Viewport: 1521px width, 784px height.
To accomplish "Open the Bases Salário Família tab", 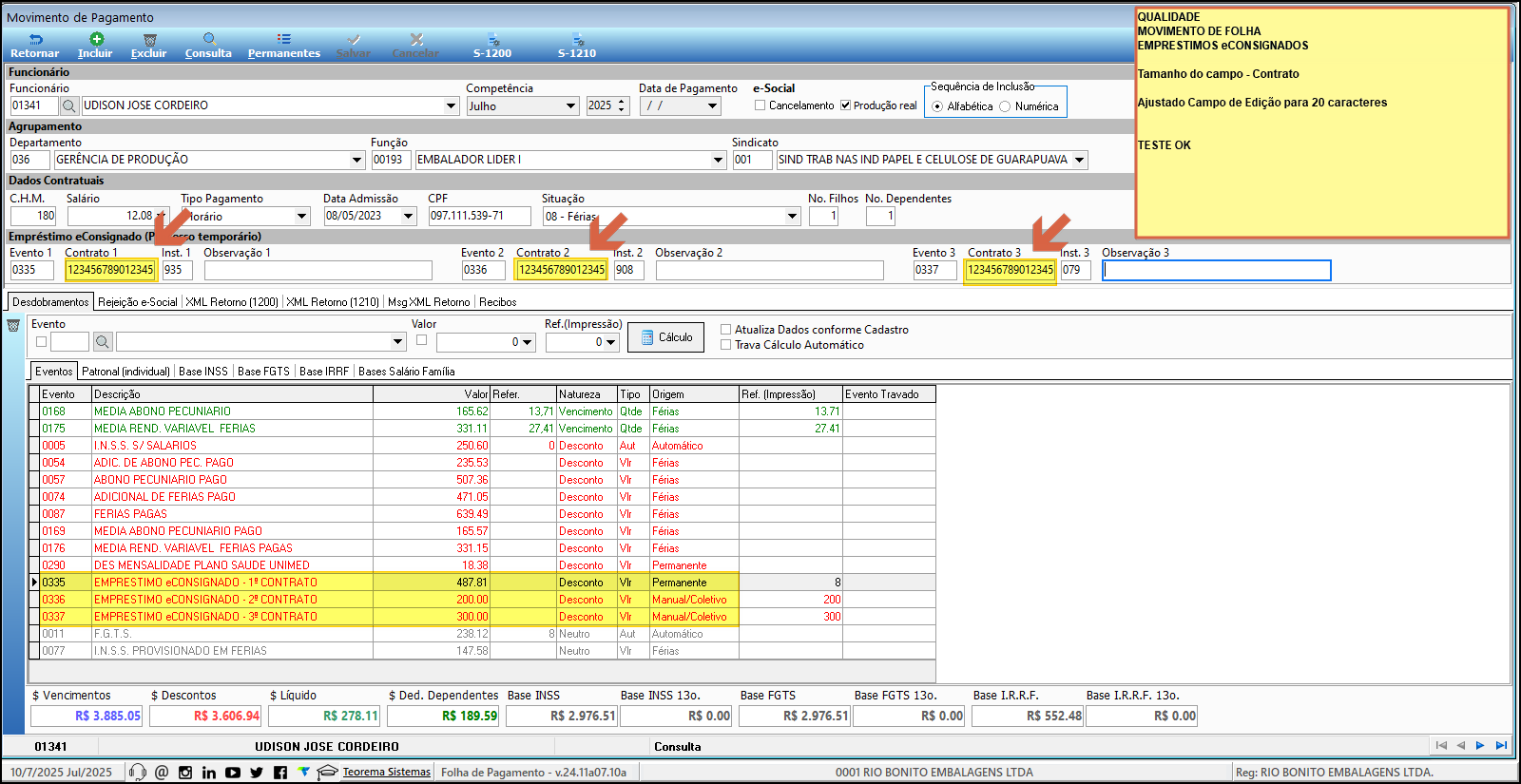I will pyautogui.click(x=407, y=372).
